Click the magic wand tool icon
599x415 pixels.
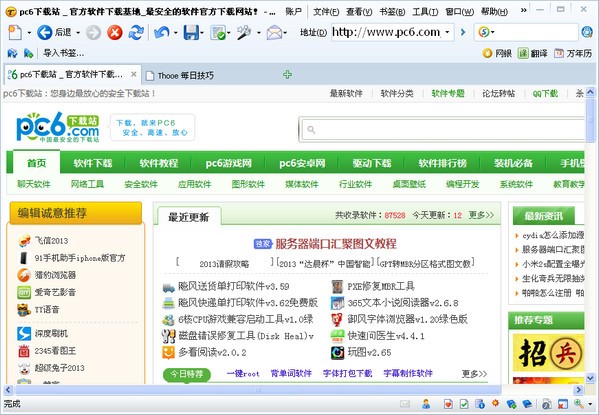[244, 32]
